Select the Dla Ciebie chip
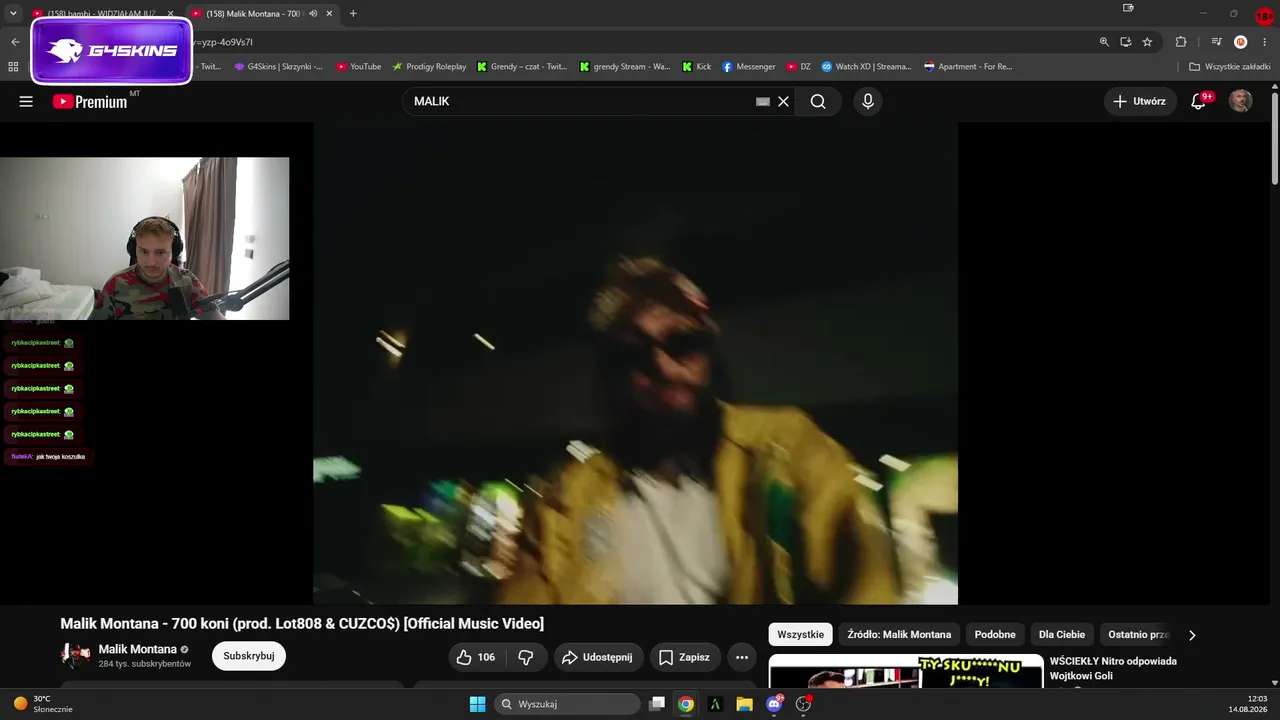Screen dimensions: 1280x720 (x=1062, y=634)
